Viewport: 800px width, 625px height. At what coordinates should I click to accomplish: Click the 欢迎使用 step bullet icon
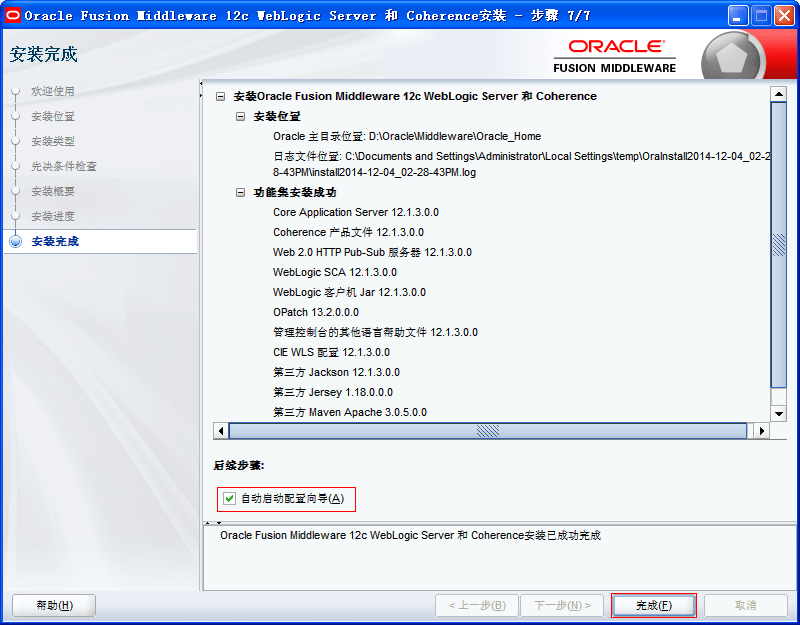coord(15,91)
